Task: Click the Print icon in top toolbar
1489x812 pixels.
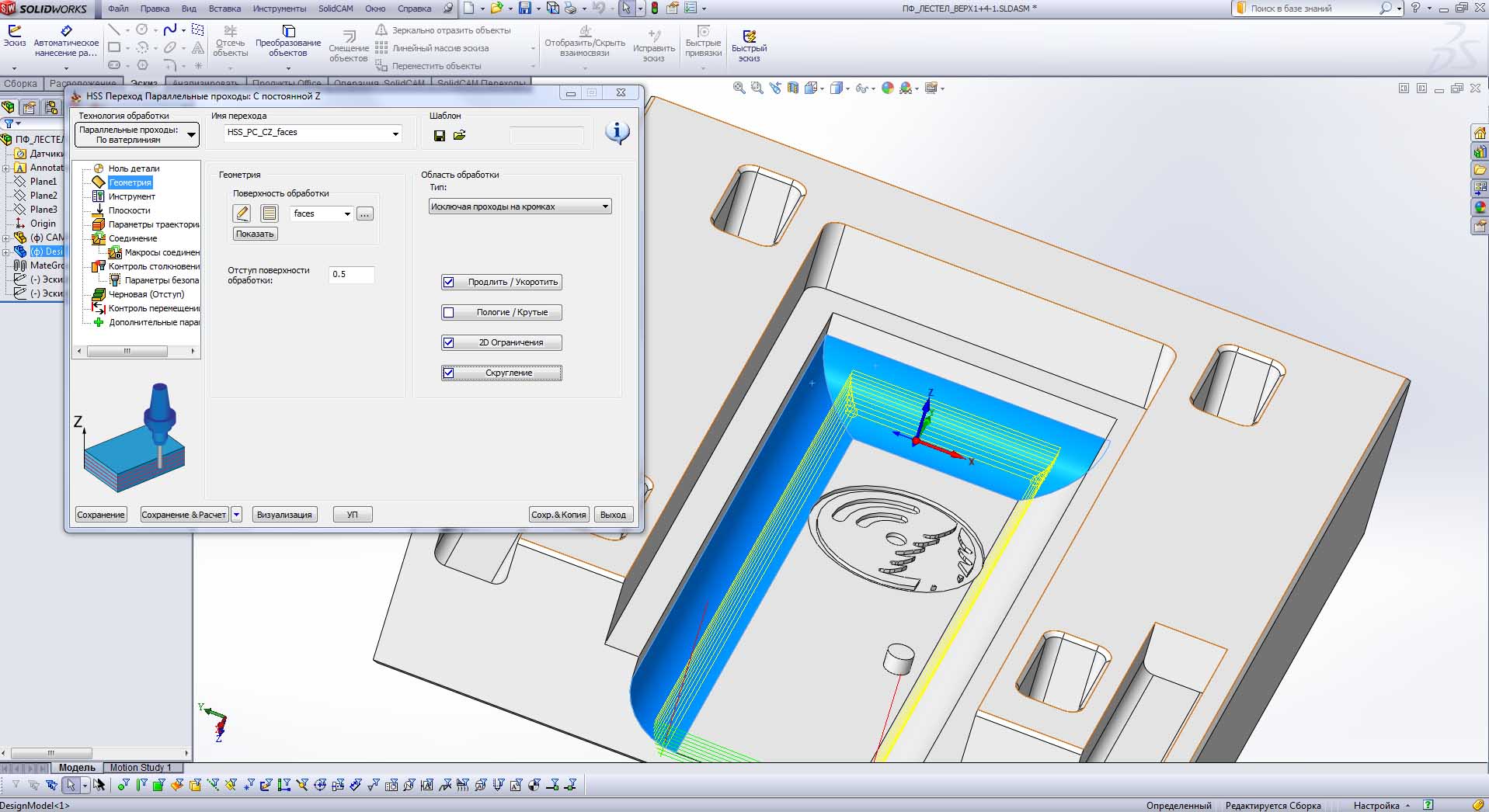Action: click(571, 9)
